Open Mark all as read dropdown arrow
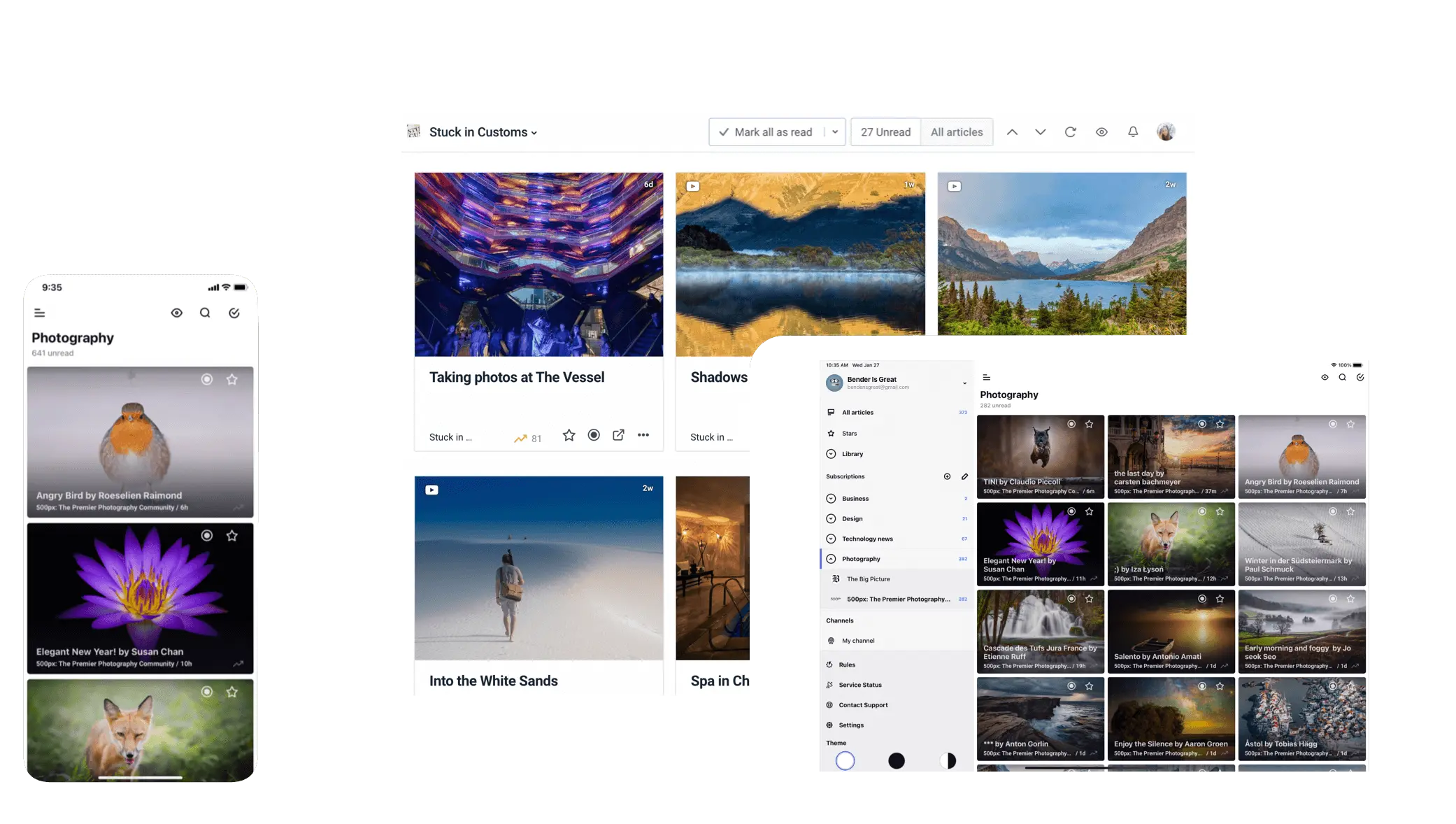1456x824 pixels. click(x=835, y=132)
